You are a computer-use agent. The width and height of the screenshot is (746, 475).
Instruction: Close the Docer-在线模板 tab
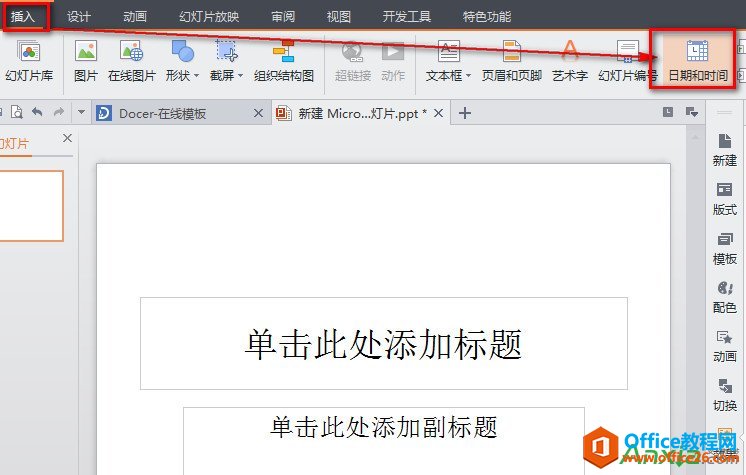258,113
